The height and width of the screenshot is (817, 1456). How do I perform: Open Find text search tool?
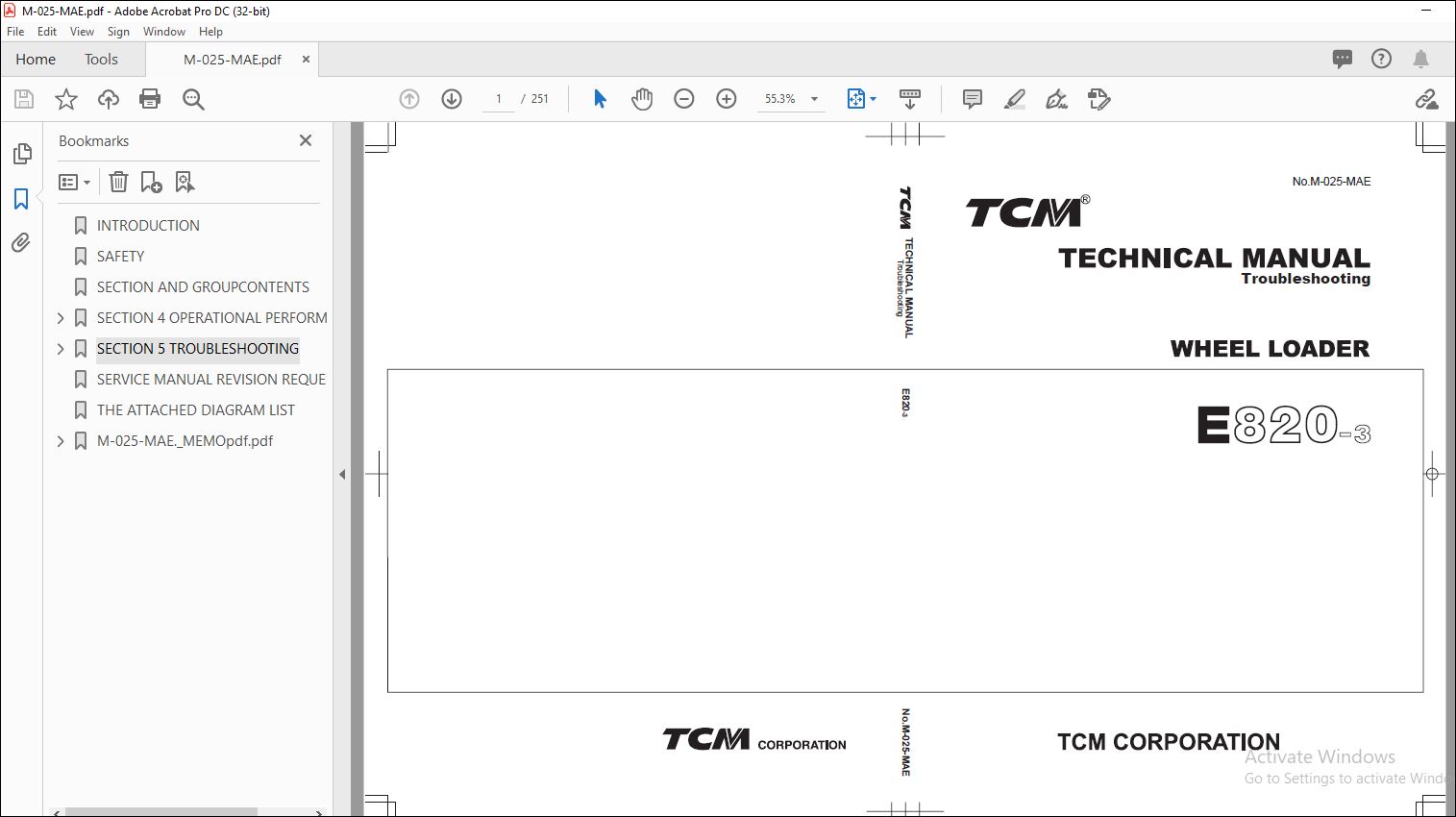(193, 99)
